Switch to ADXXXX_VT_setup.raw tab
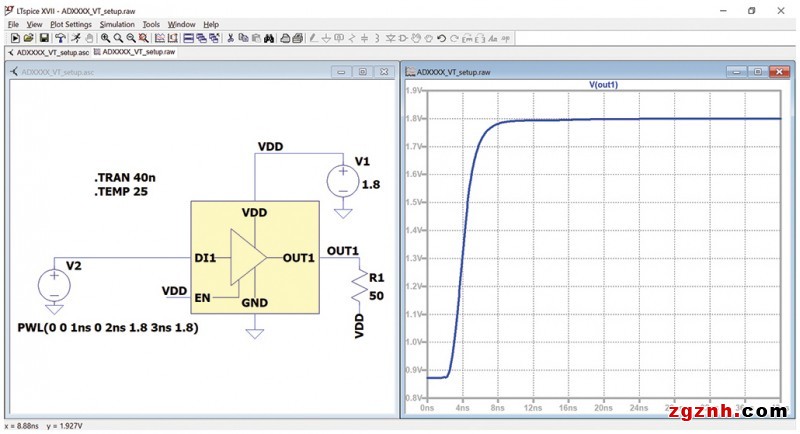The height and width of the screenshot is (434, 800). (x=135, y=52)
